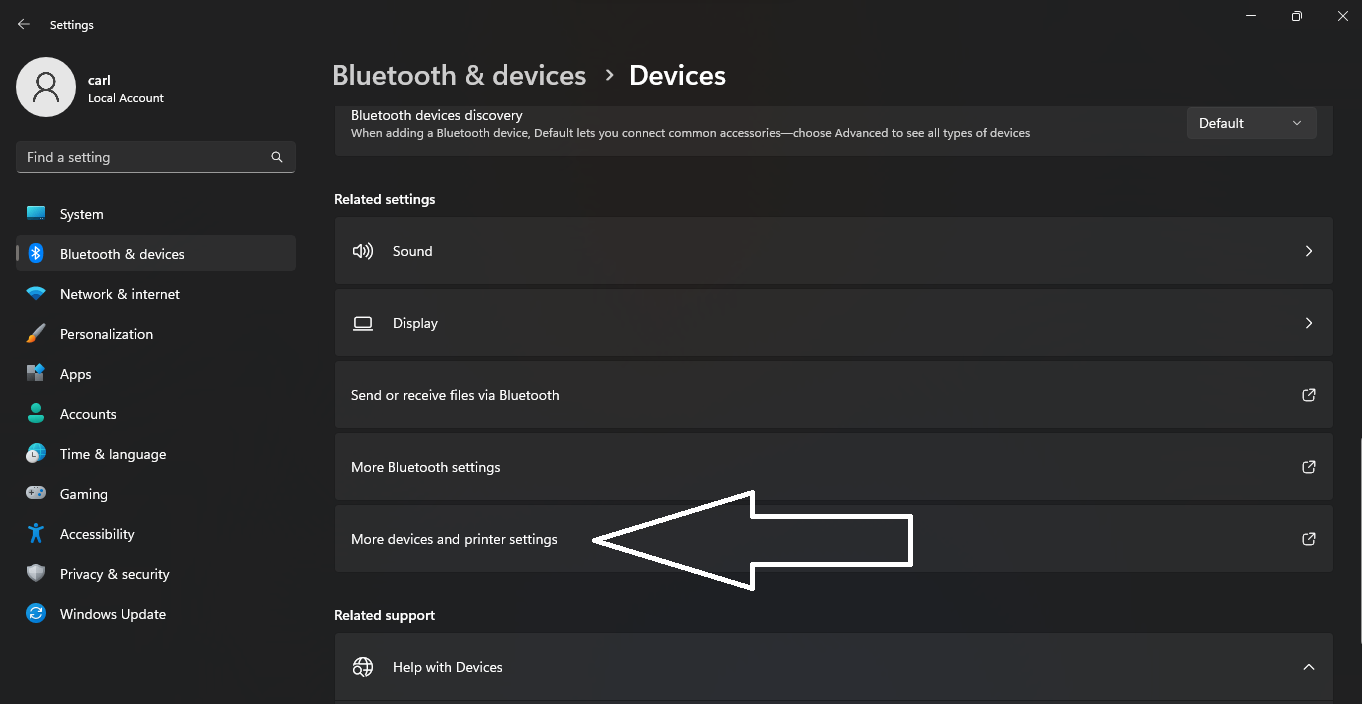The height and width of the screenshot is (704, 1362).
Task: Expand the Sound settings chevron
Action: tap(1308, 251)
